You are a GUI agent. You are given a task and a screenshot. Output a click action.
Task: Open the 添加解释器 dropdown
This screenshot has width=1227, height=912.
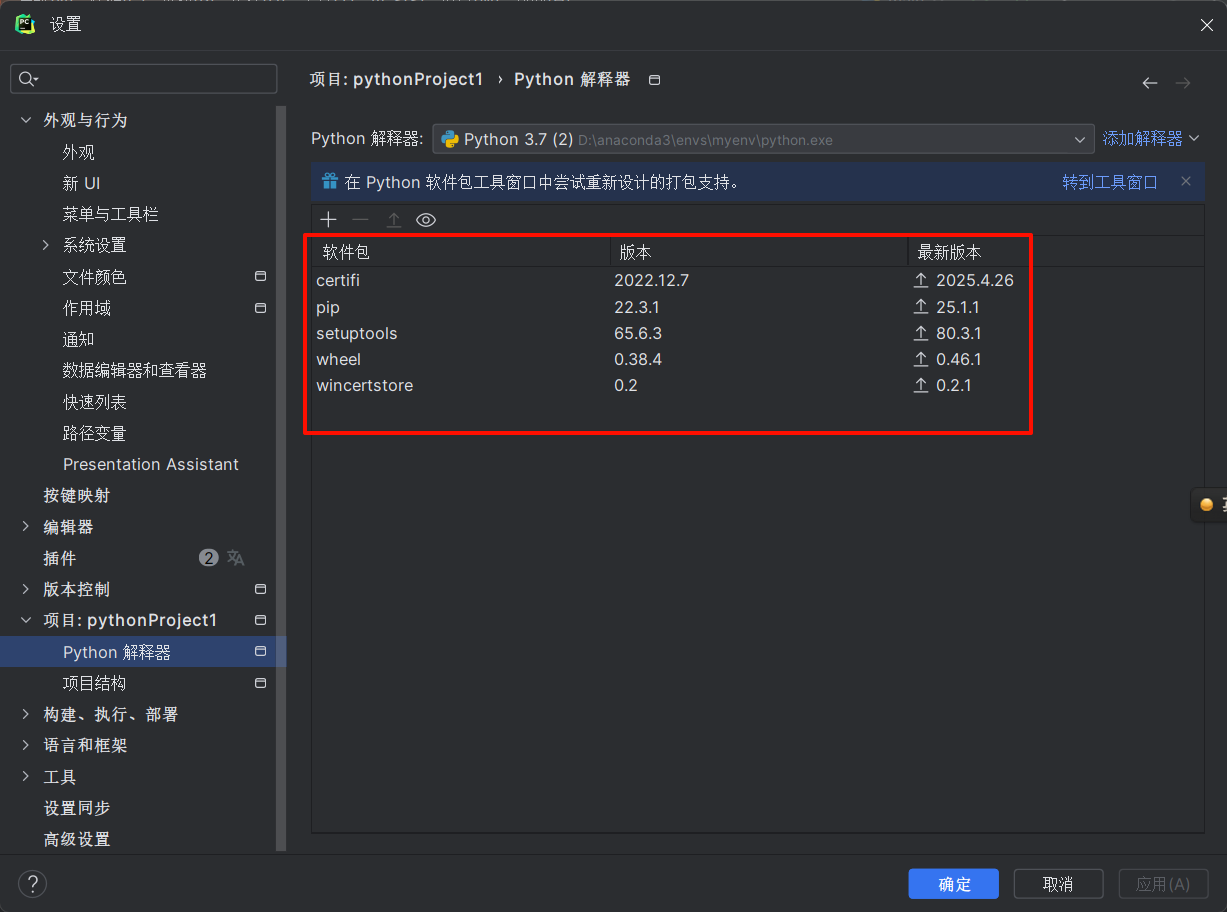coord(1150,139)
